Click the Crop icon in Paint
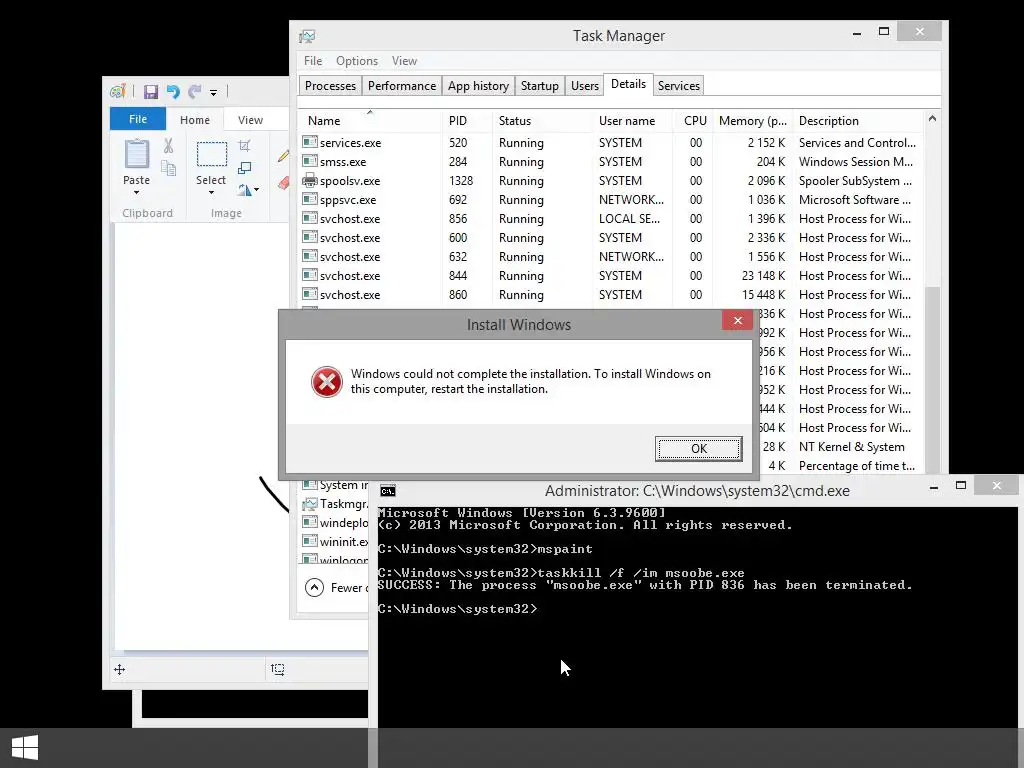Image resolution: width=1024 pixels, height=768 pixels. coord(244,146)
